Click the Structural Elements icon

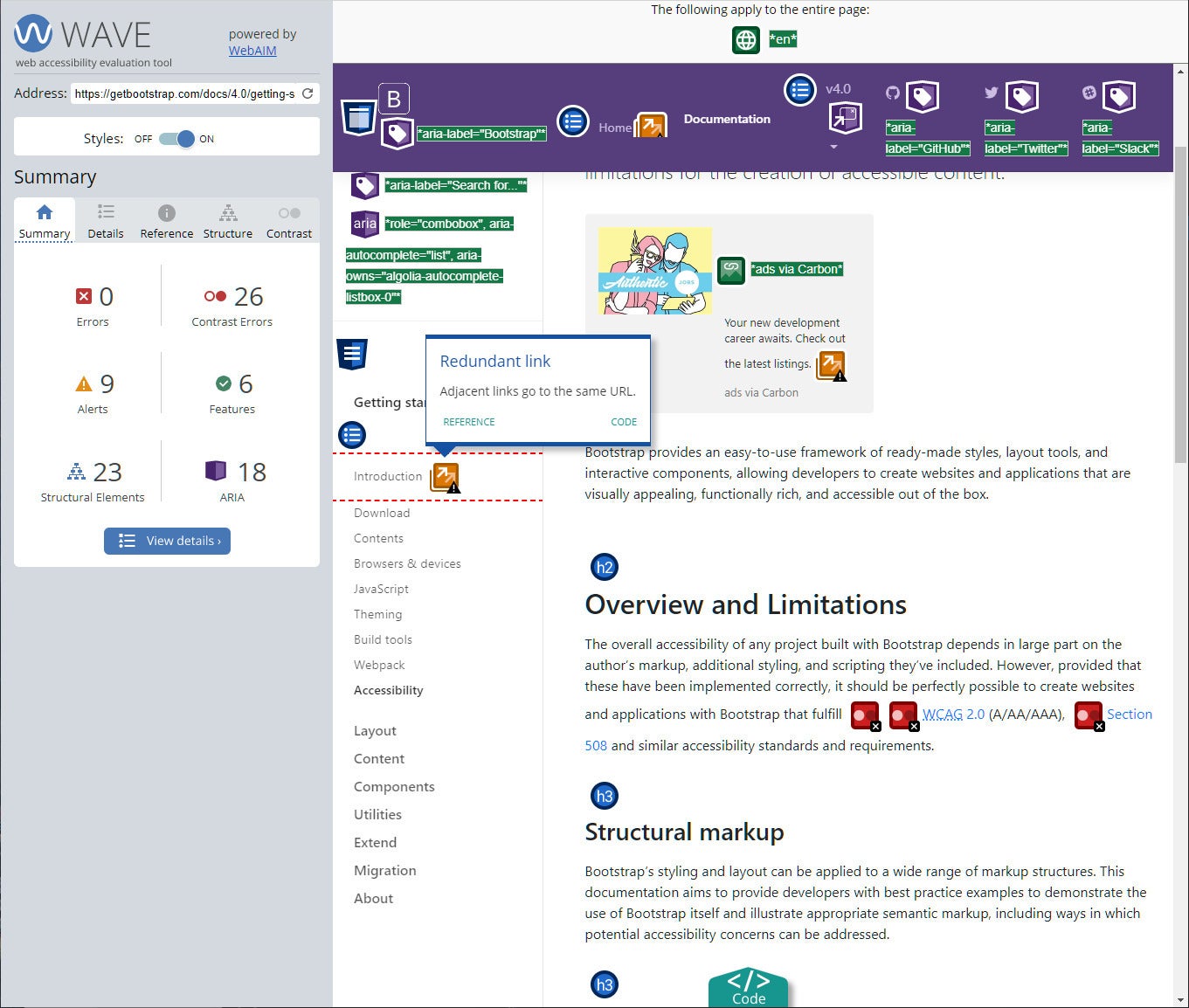[x=77, y=472]
